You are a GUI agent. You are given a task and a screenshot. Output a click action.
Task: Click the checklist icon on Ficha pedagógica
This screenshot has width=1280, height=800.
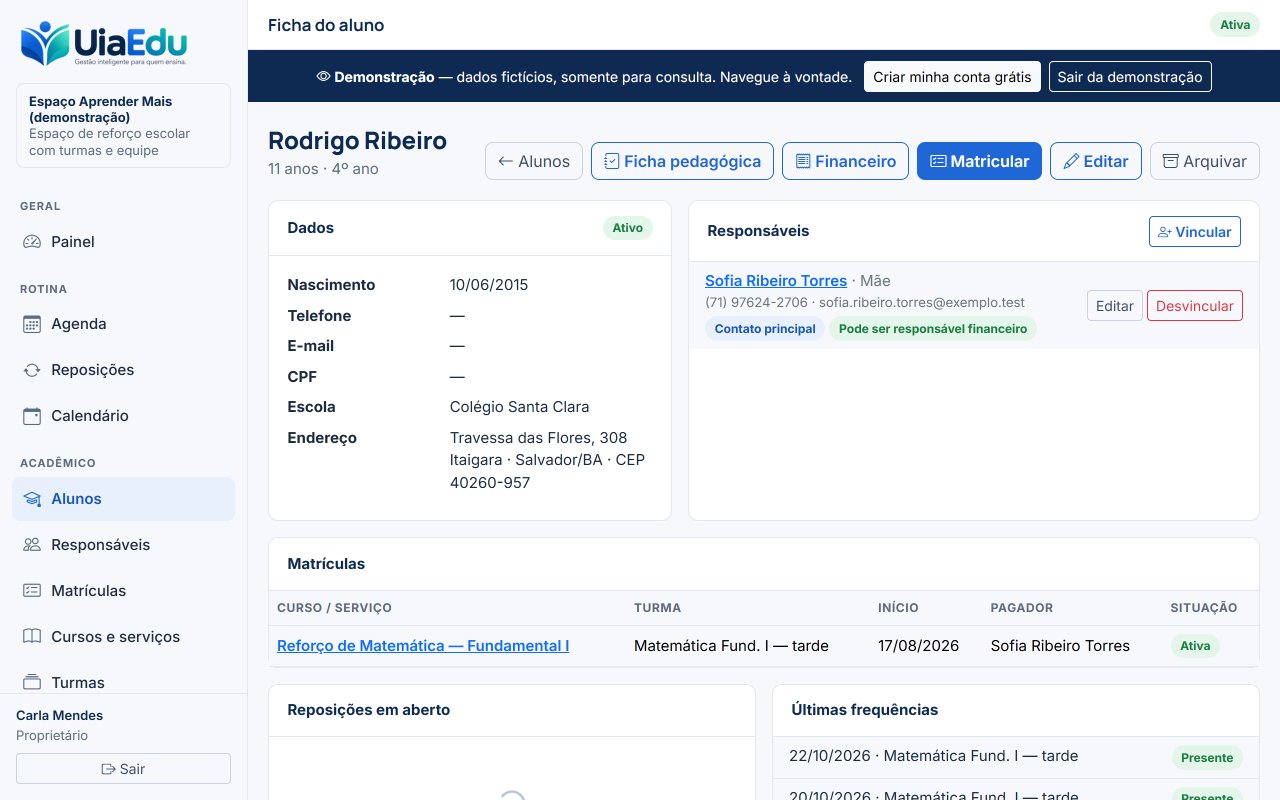tap(612, 161)
